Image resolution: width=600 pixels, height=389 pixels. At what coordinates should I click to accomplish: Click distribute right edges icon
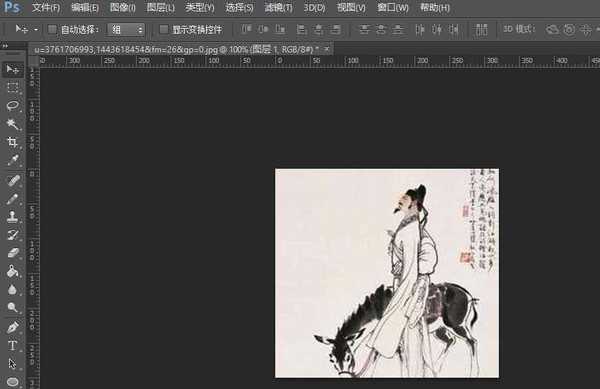tap(454, 29)
